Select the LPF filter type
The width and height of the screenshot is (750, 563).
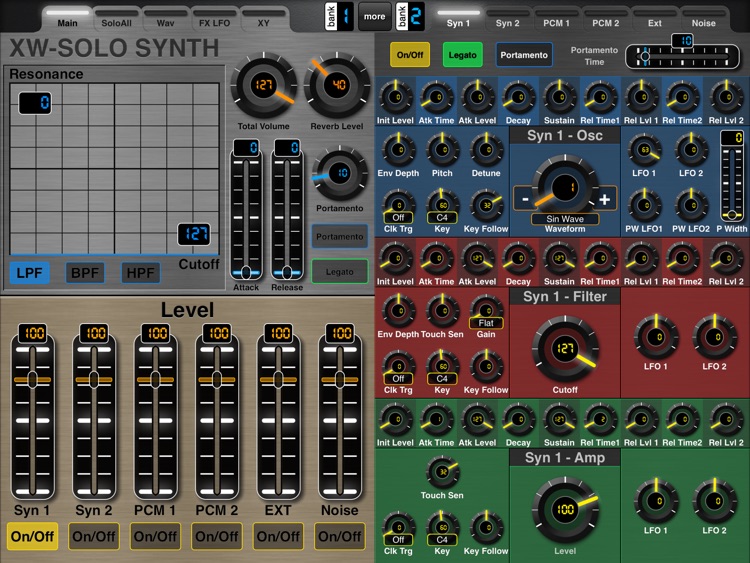[x=30, y=273]
